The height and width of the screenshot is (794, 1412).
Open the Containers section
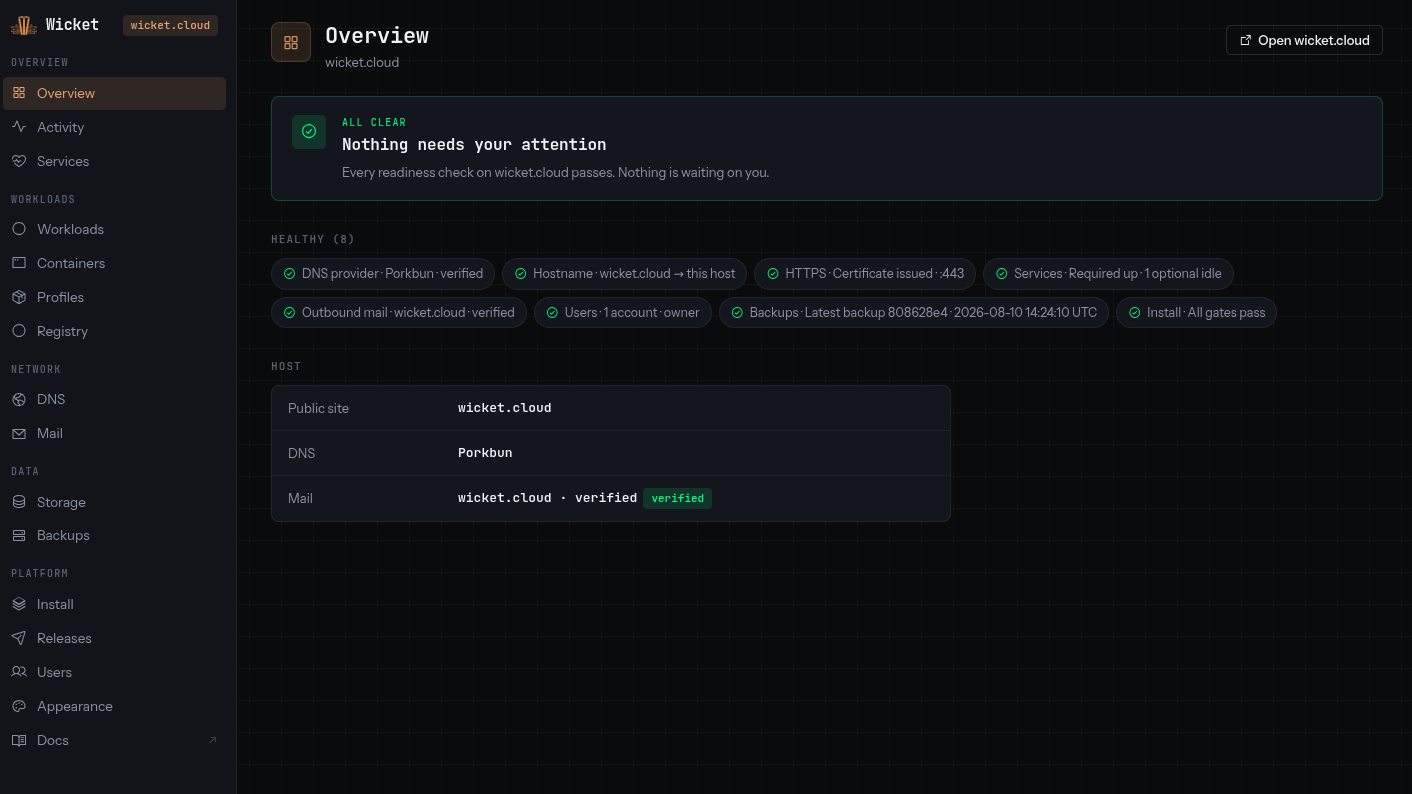tap(114, 263)
